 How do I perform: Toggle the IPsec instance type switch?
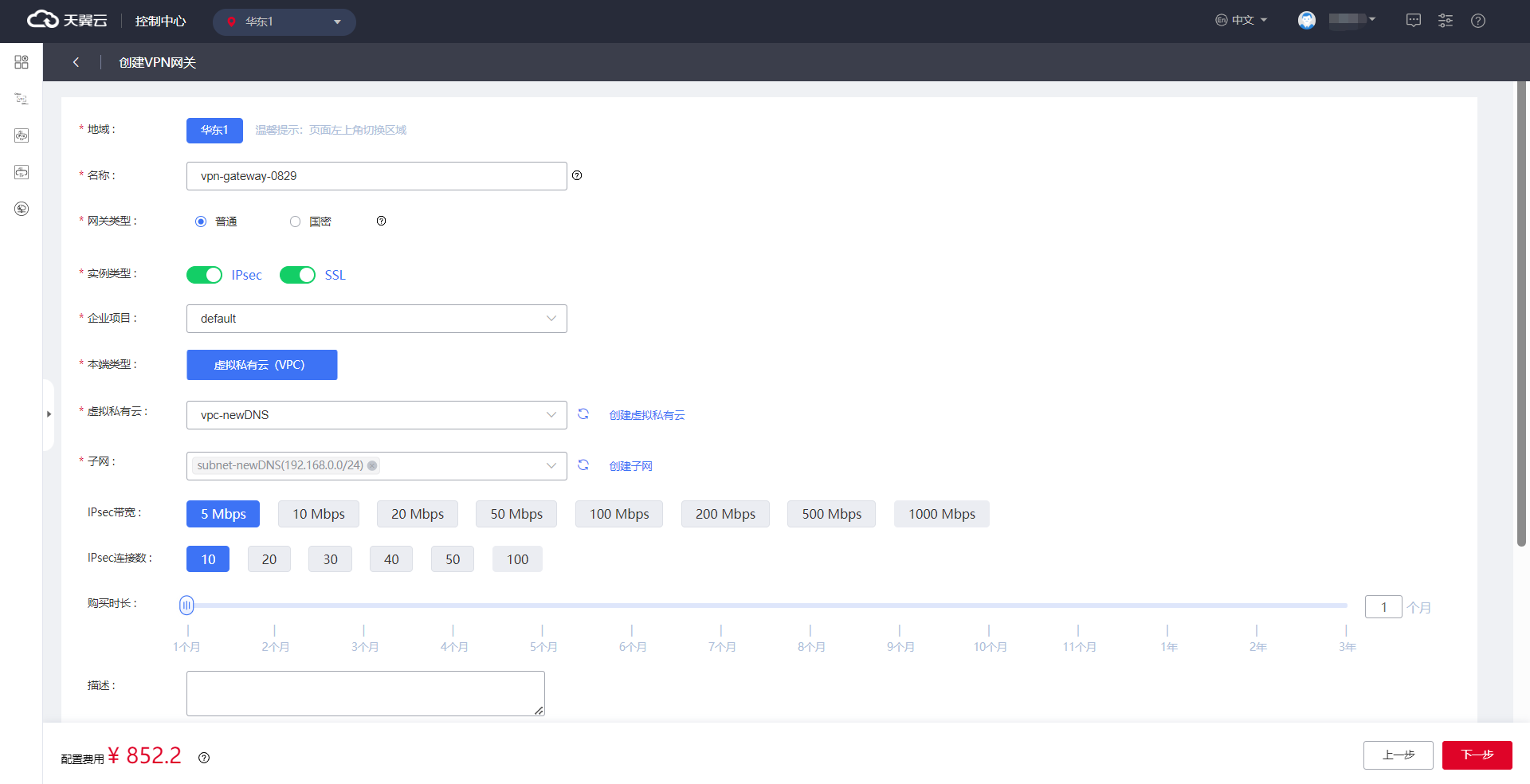204,275
